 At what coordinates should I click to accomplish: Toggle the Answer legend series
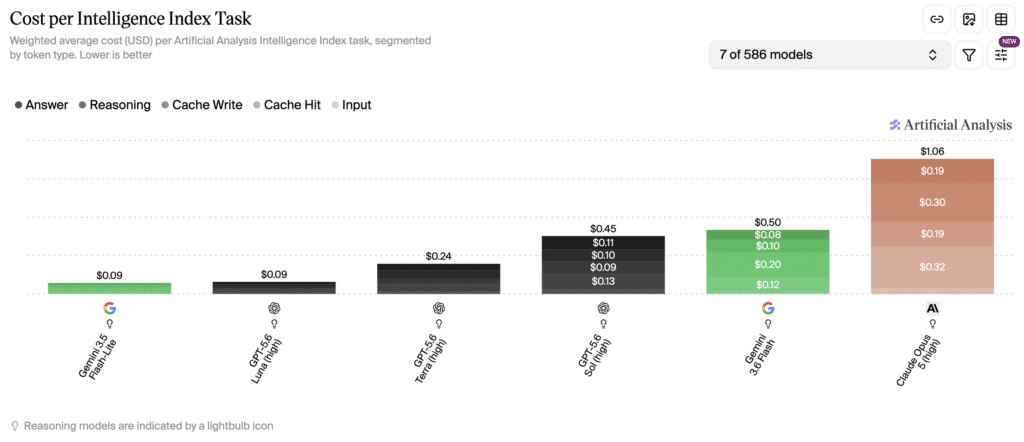pos(41,105)
